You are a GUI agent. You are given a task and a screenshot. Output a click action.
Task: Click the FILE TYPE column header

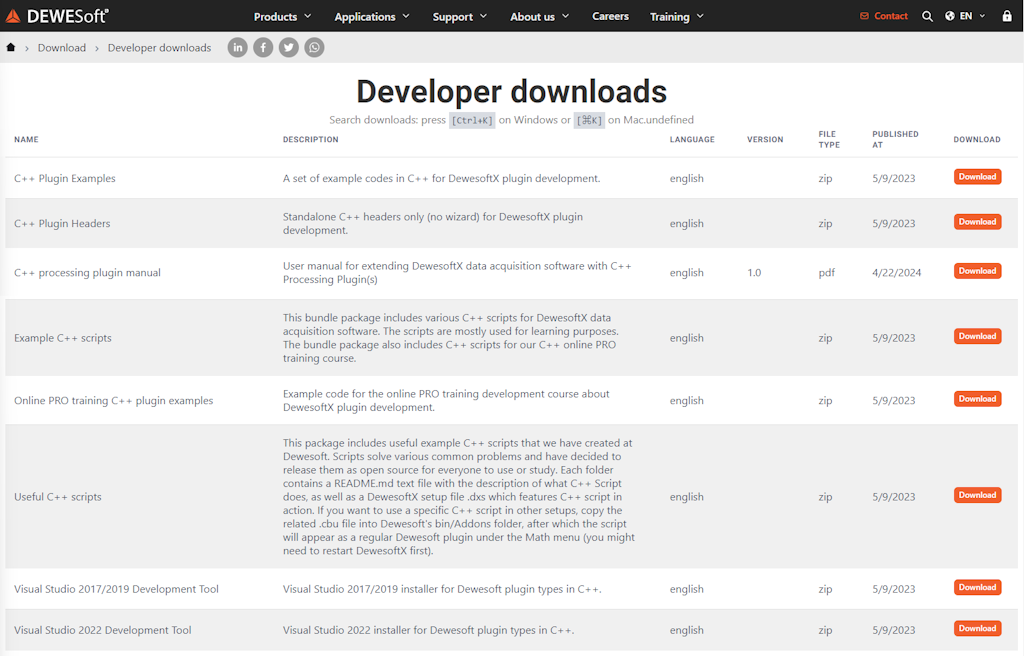[829, 139]
